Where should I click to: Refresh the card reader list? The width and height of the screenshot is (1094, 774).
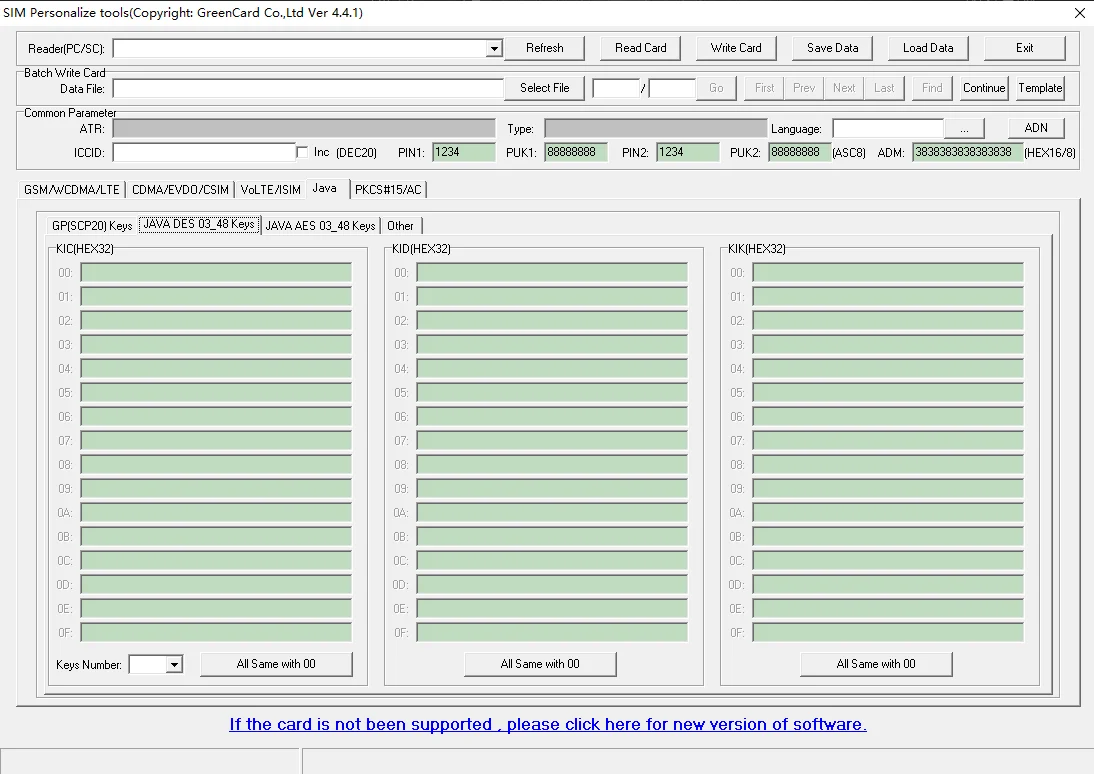point(544,48)
